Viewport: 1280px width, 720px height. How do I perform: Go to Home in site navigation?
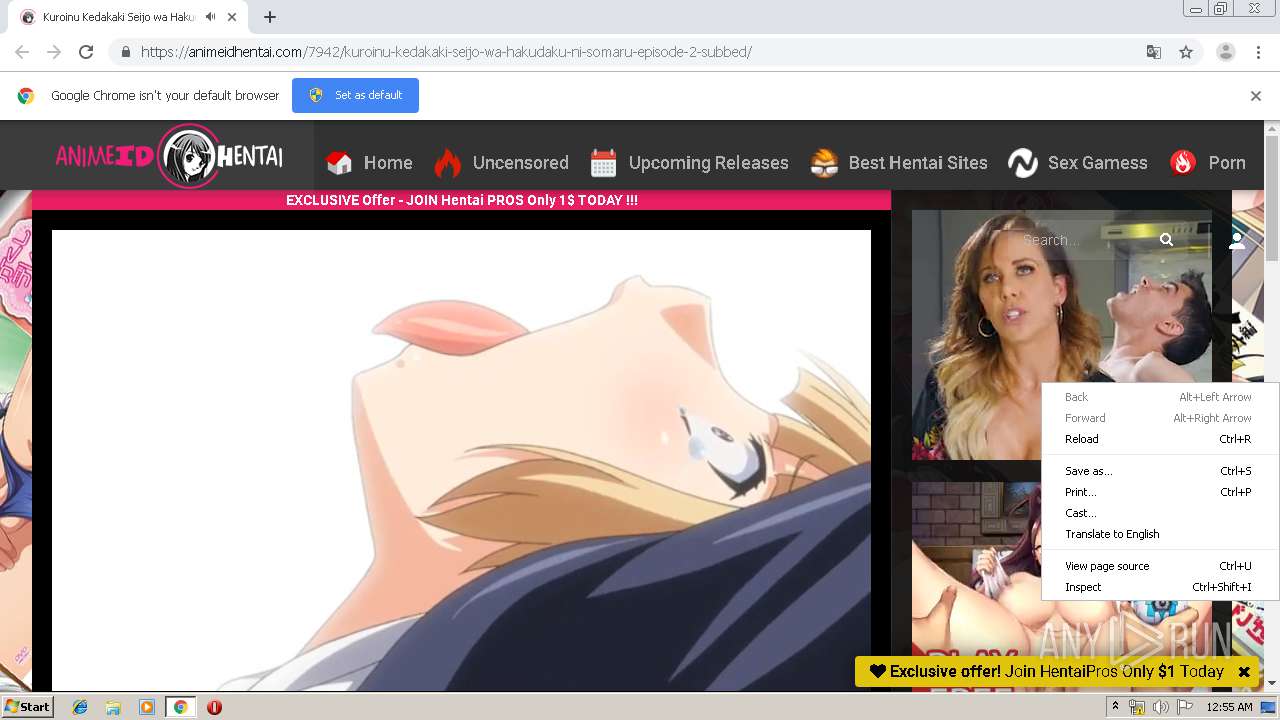pos(388,163)
